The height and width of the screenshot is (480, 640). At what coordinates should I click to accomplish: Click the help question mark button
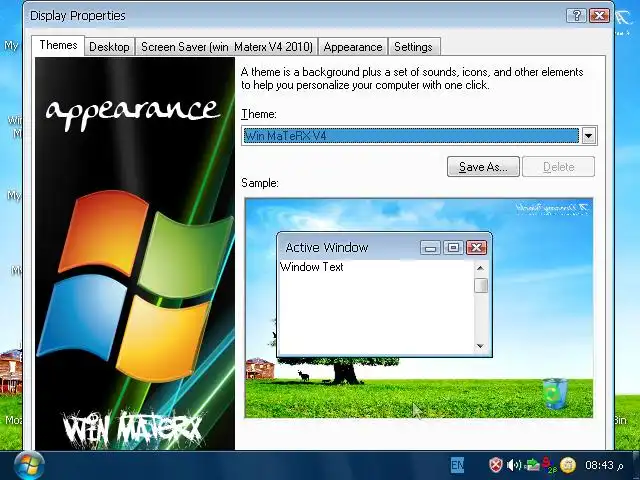(576, 16)
